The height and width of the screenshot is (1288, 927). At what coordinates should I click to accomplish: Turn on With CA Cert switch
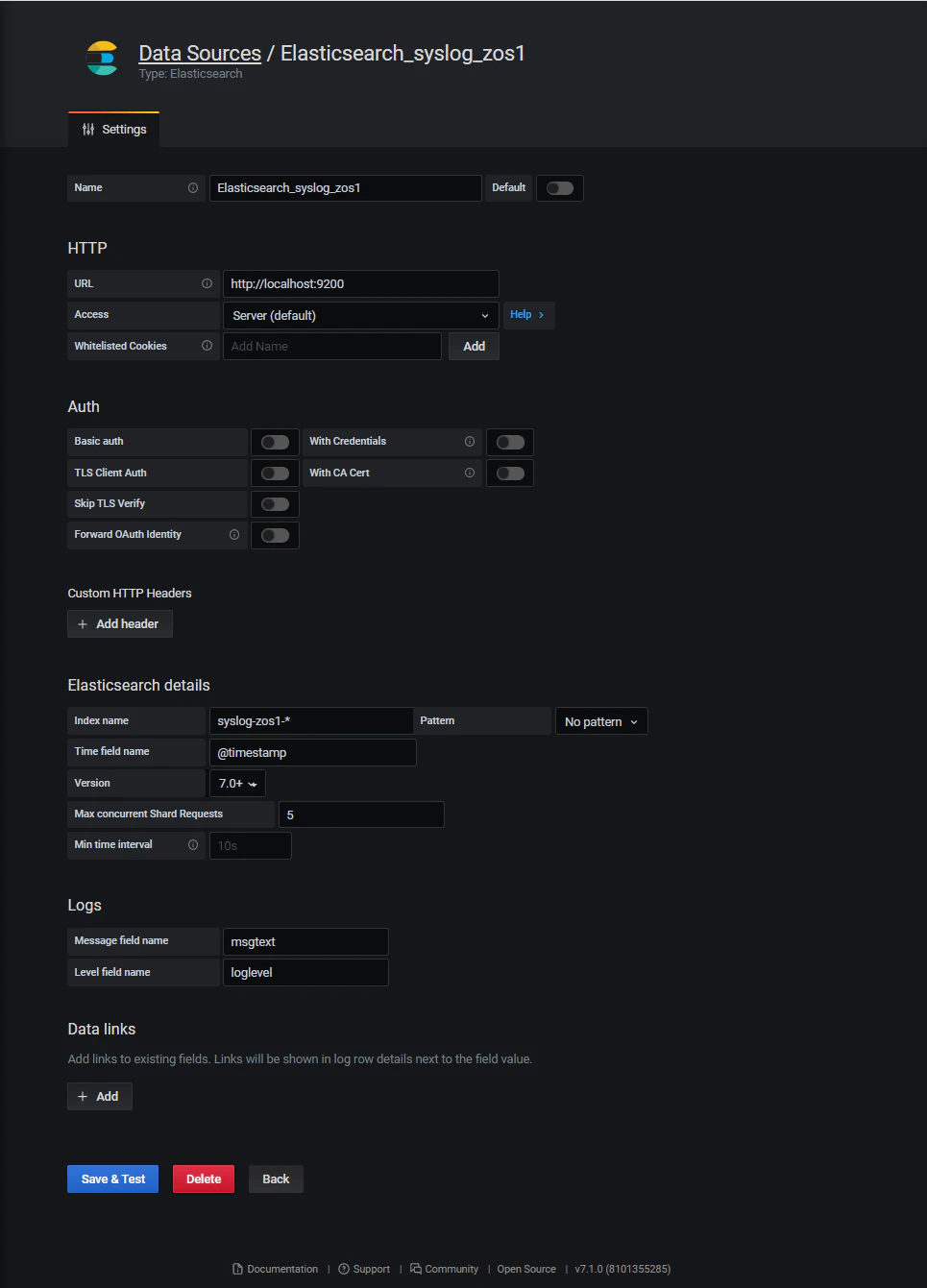coord(510,474)
